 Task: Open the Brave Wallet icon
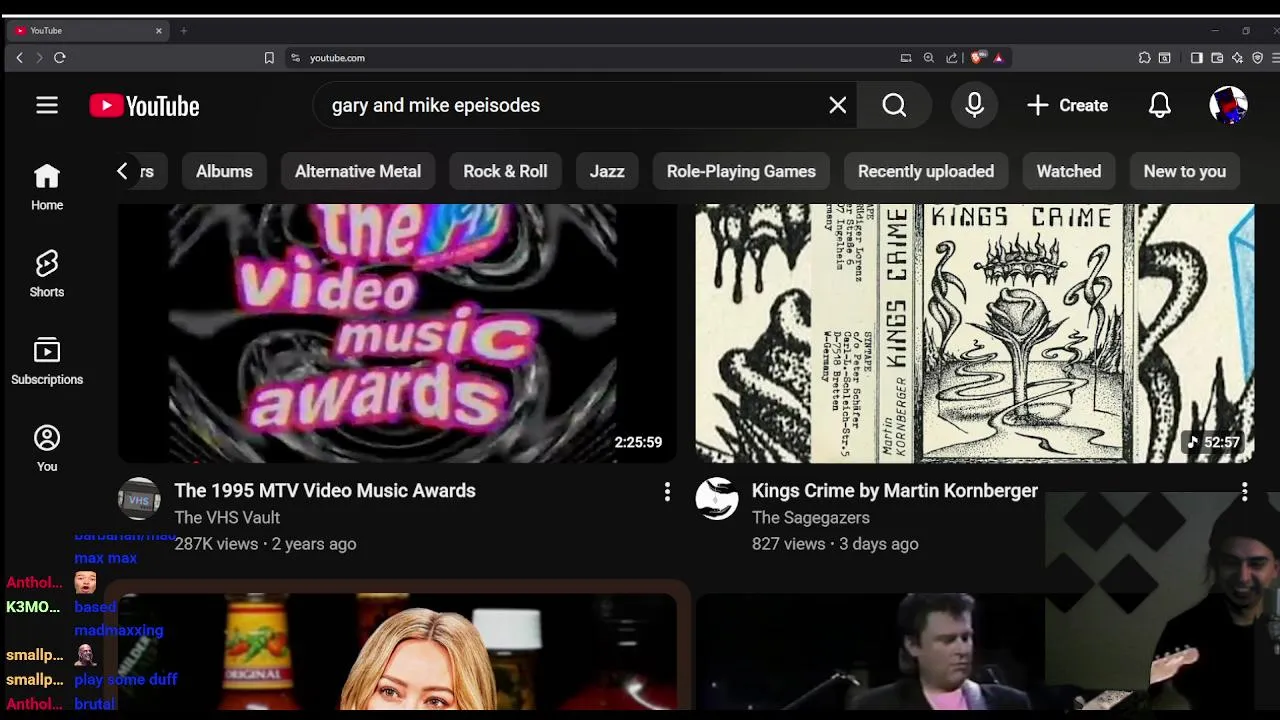click(1217, 58)
